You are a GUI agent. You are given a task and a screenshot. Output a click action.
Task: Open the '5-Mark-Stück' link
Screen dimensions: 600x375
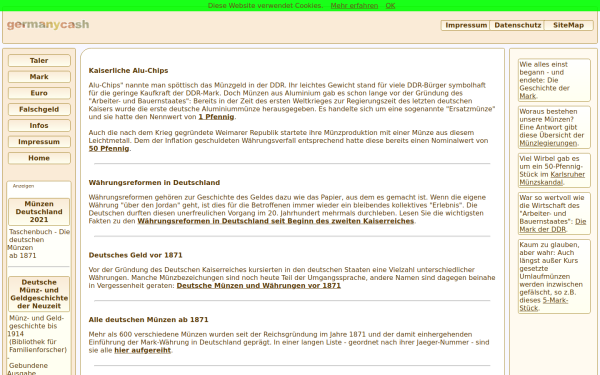pos(544,304)
